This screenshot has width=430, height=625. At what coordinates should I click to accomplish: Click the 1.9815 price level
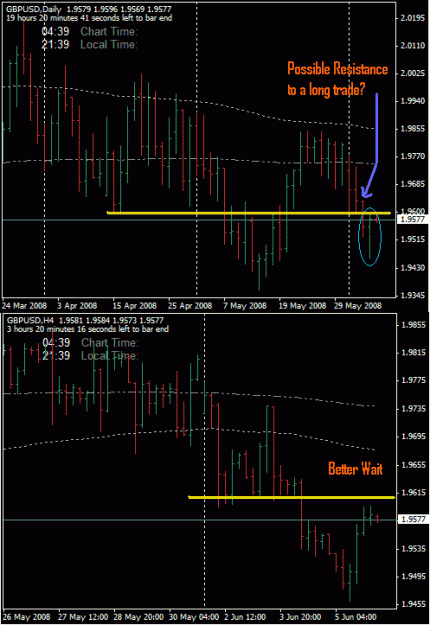tap(412, 353)
